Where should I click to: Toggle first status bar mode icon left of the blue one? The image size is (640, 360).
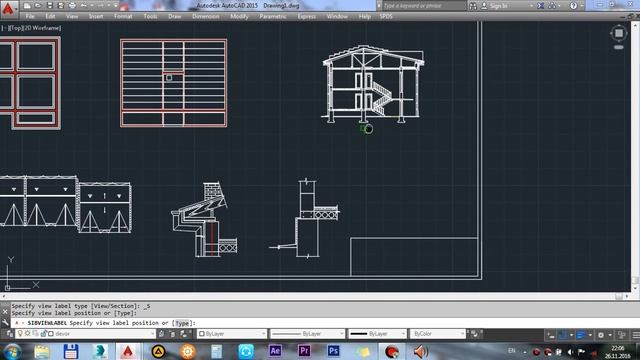pos(551,335)
